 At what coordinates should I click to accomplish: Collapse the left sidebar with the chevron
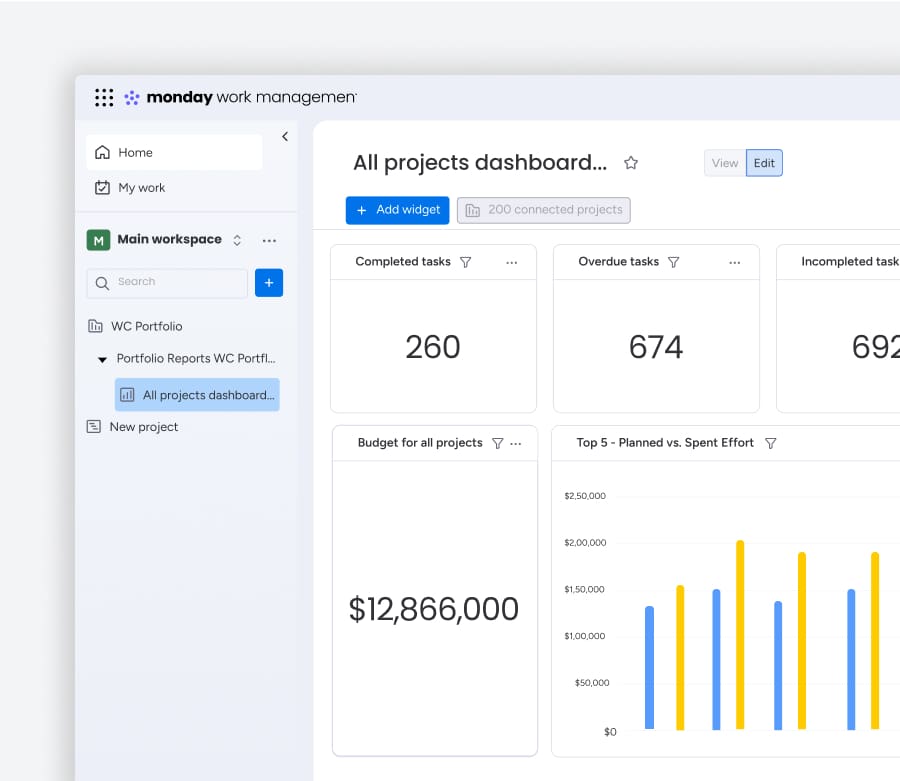tap(285, 136)
